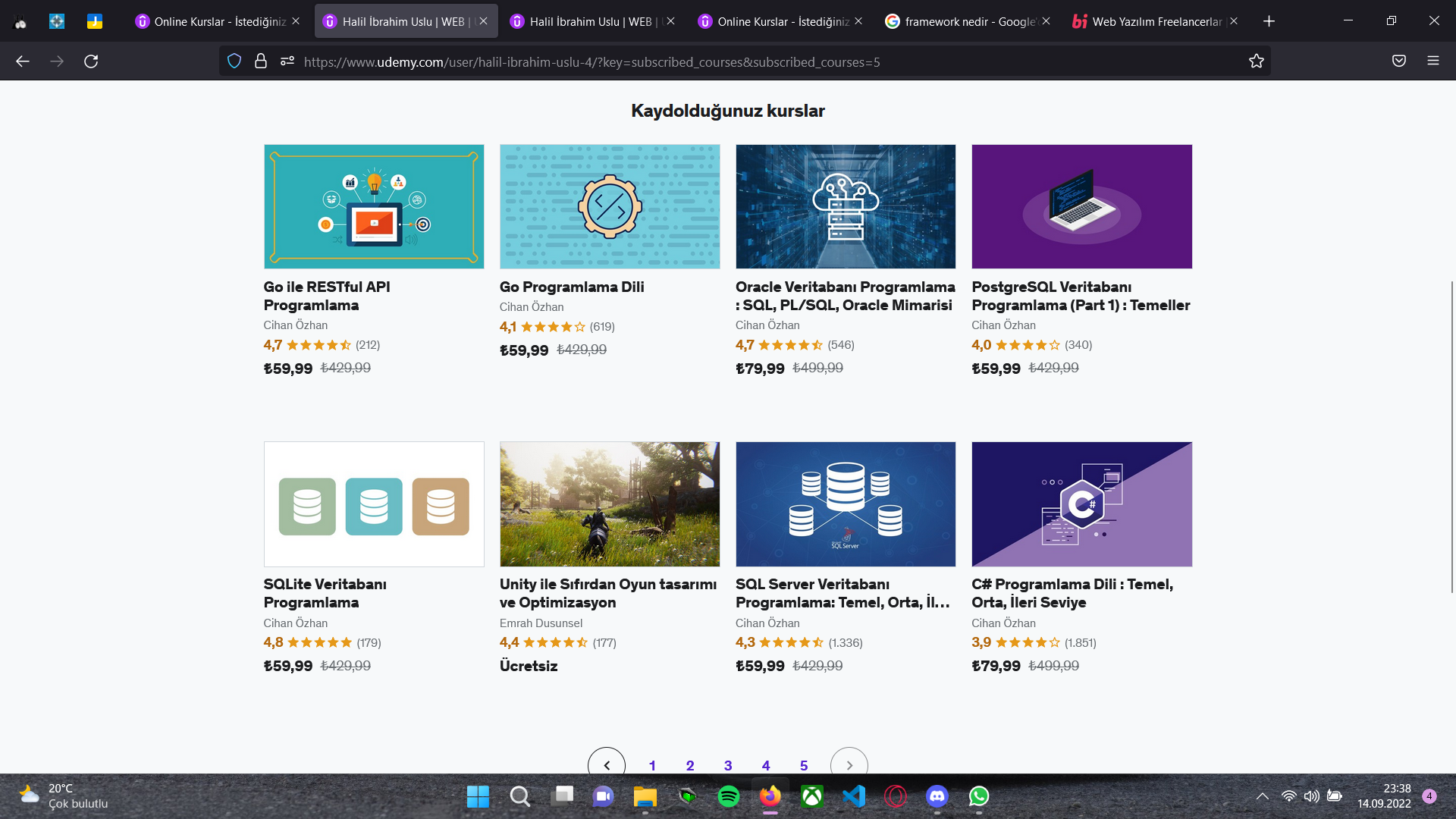Screen dimensions: 1456x819
Task: Open site permissions icon in address bar
Action: click(x=287, y=61)
